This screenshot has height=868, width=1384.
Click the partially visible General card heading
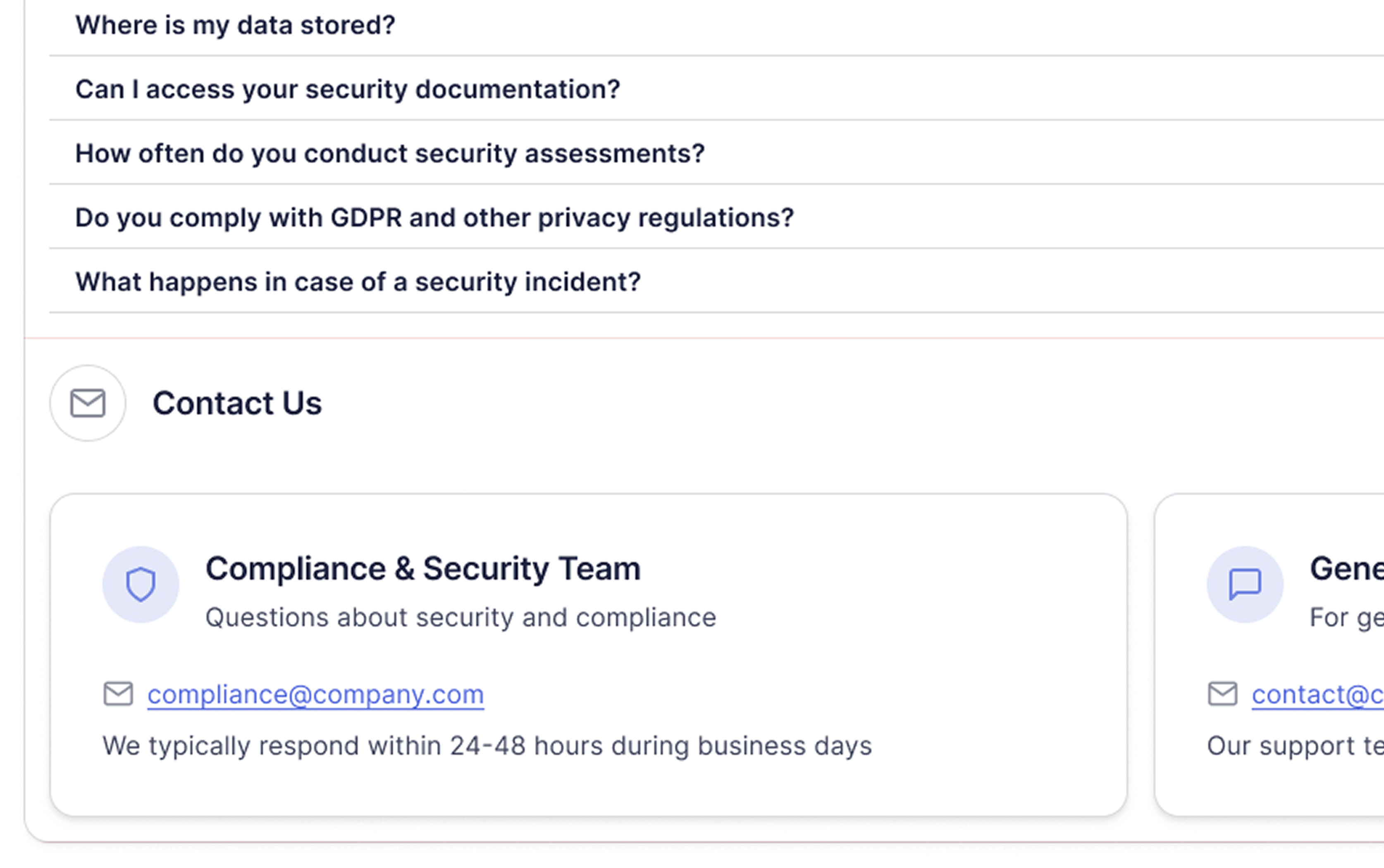pos(1346,569)
